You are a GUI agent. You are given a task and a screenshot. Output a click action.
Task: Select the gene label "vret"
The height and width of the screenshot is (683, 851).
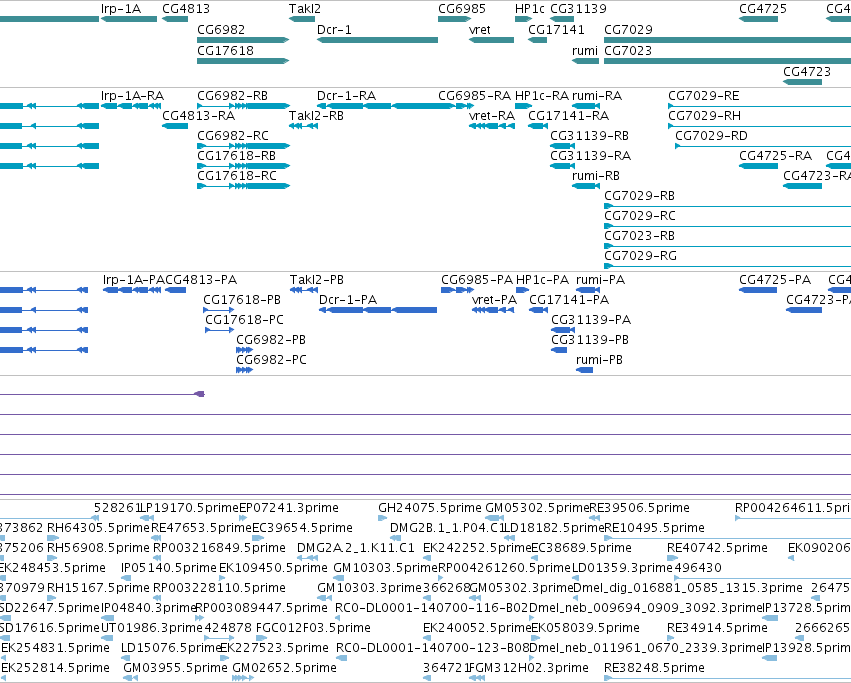pos(479,29)
